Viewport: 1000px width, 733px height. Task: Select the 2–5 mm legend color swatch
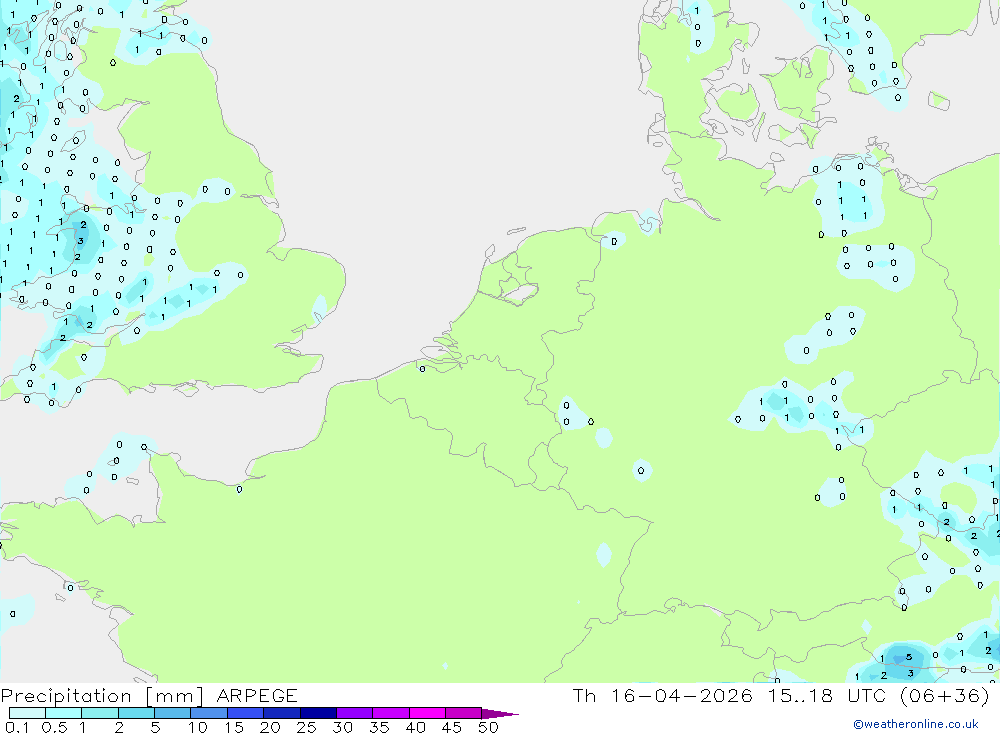[136, 713]
